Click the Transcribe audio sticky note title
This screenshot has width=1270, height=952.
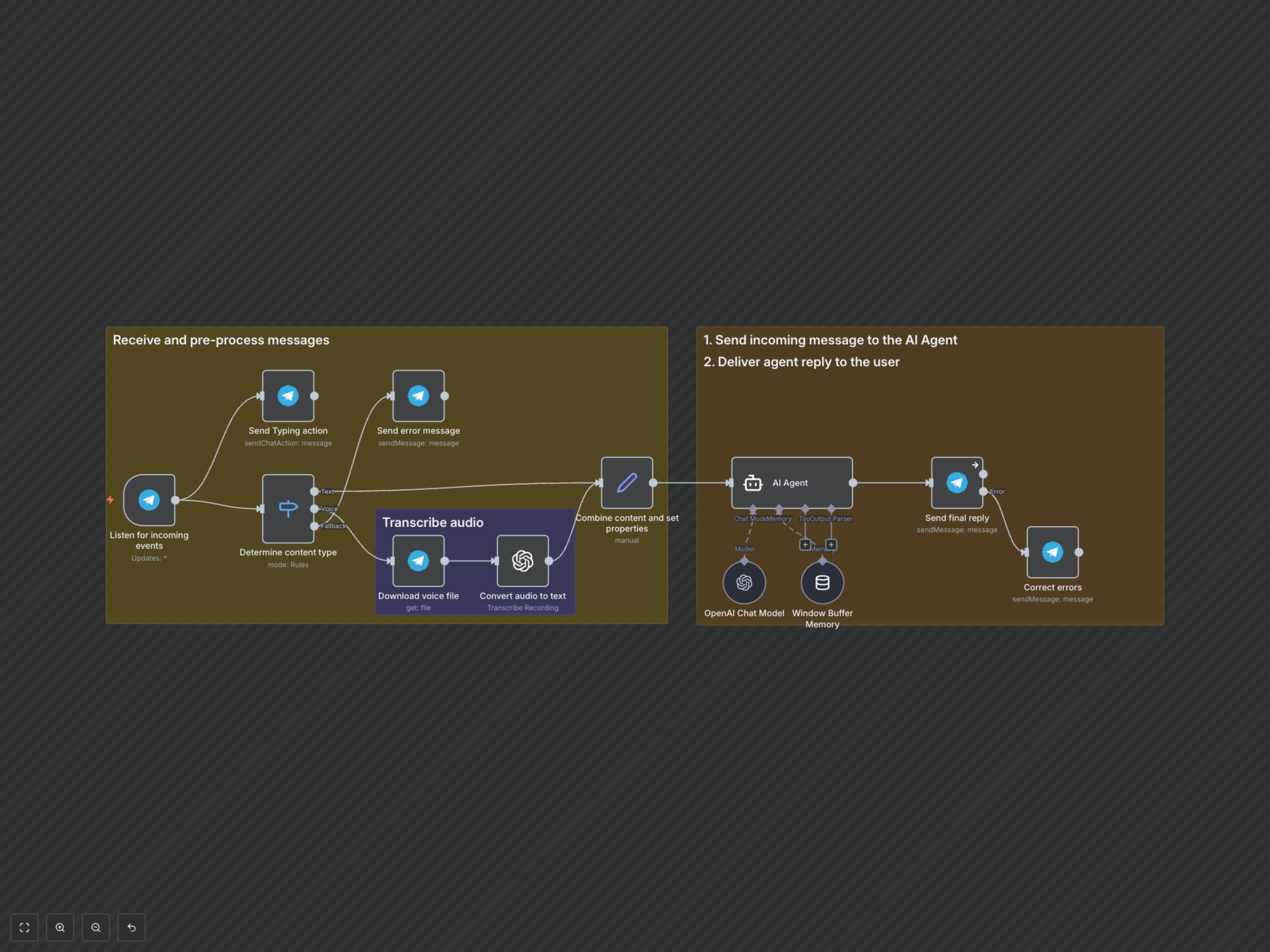[x=433, y=522]
